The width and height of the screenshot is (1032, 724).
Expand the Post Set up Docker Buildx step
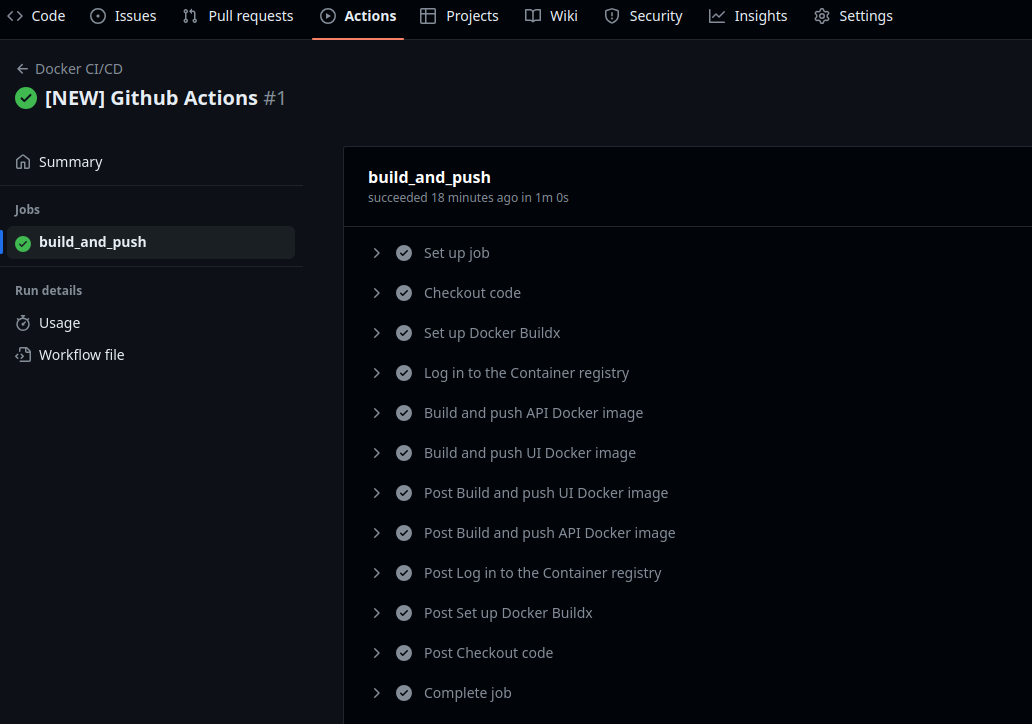[376, 613]
